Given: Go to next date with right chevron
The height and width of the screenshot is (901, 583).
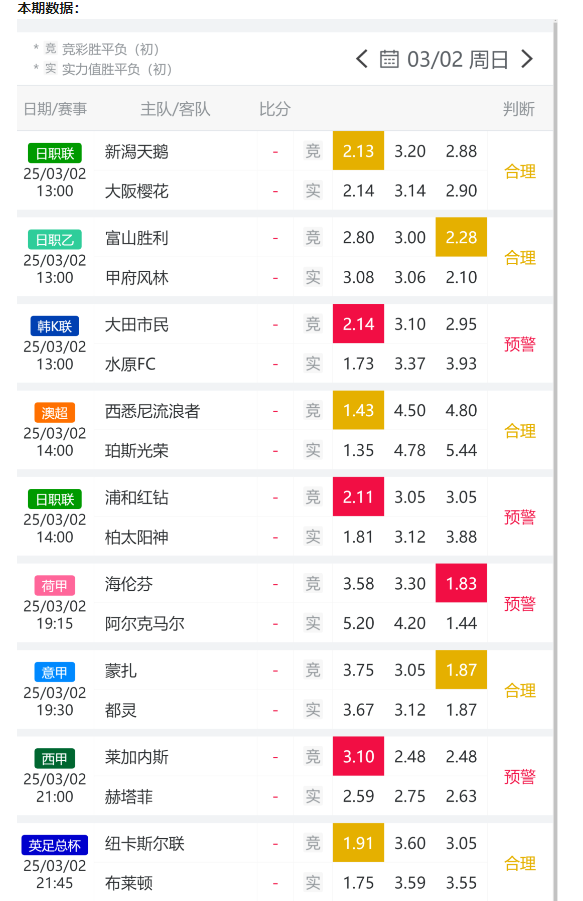Looking at the screenshot, I should [x=527, y=59].
